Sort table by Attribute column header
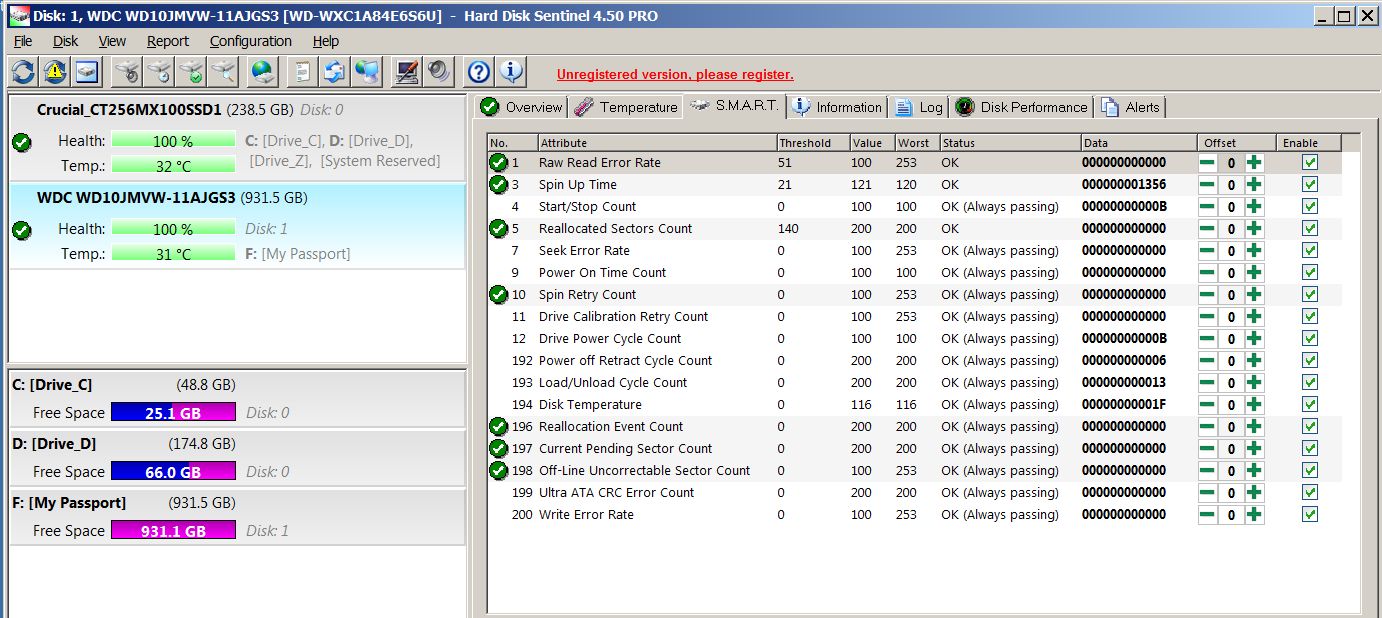This screenshot has width=1382, height=618. coord(657,143)
